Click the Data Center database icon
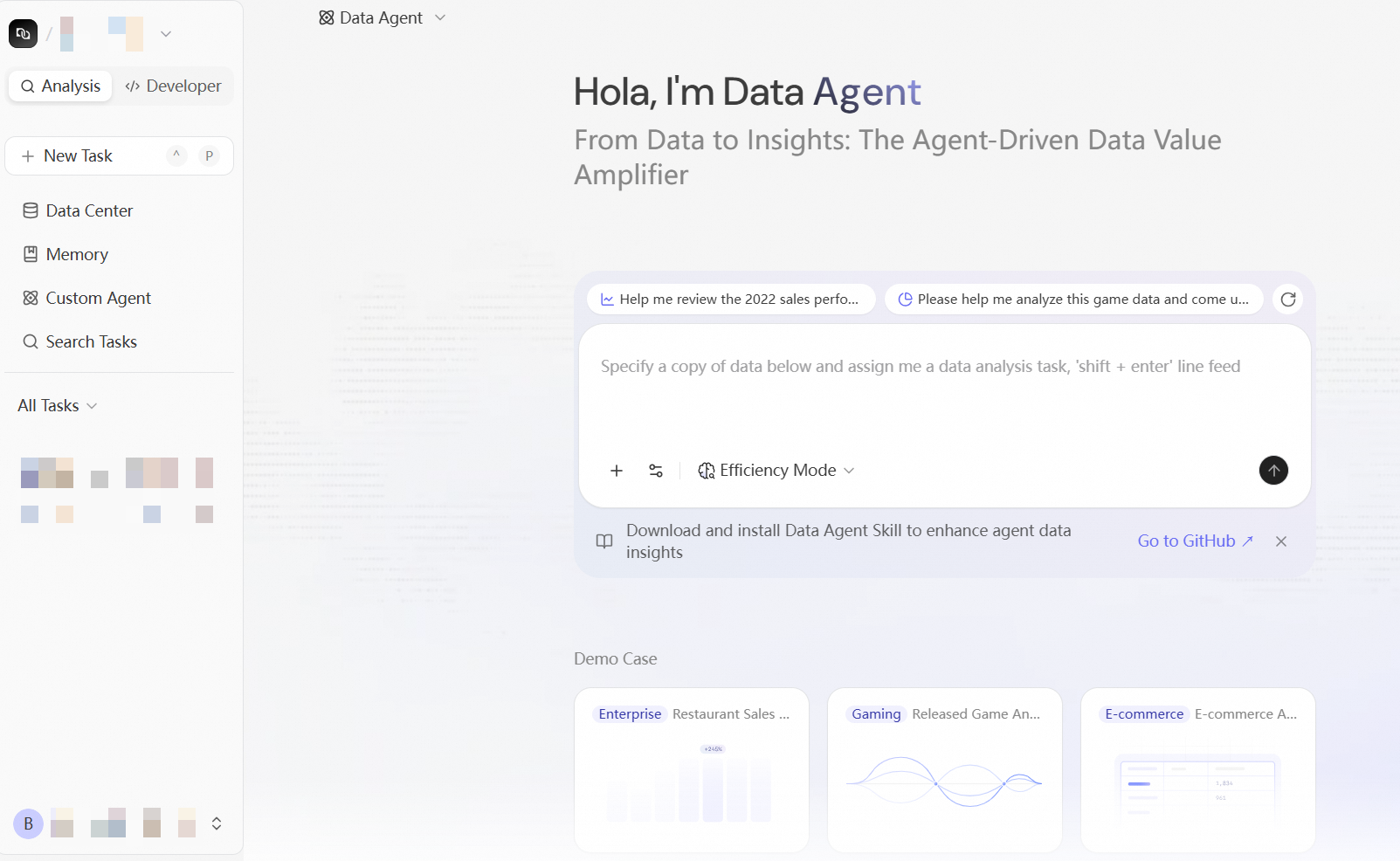Image resolution: width=1400 pixels, height=861 pixels. pyautogui.click(x=31, y=210)
